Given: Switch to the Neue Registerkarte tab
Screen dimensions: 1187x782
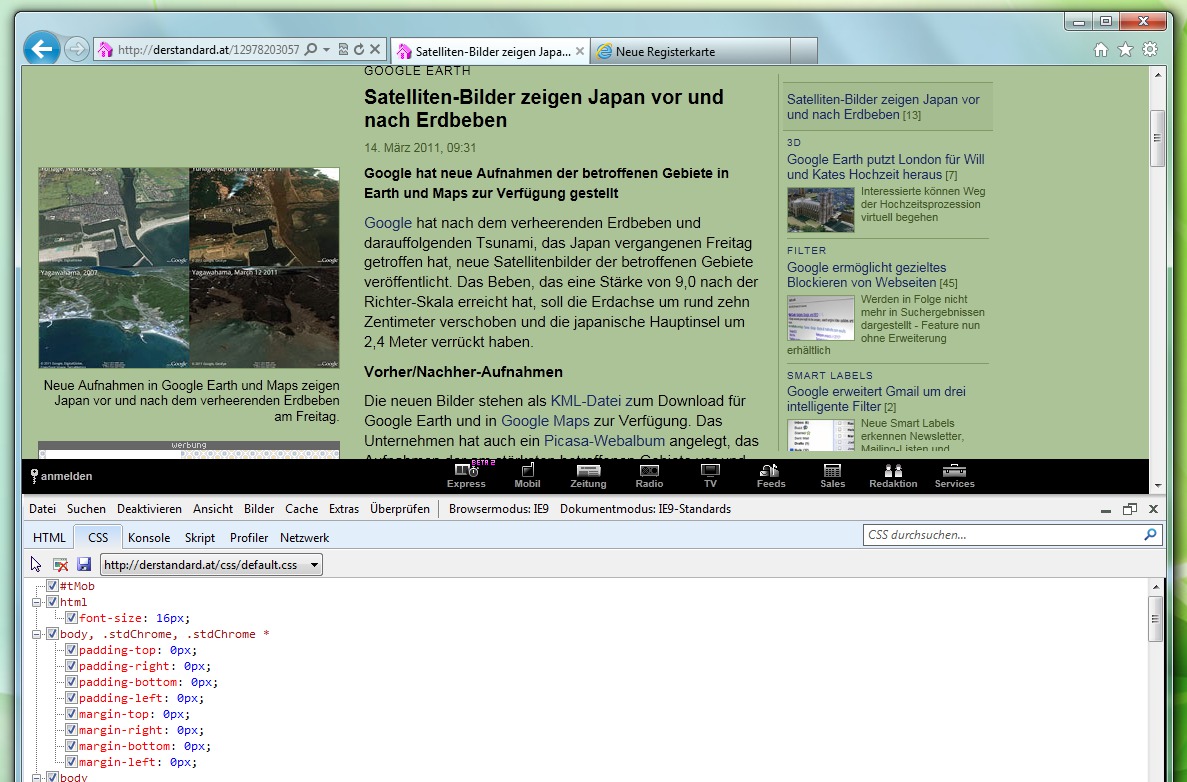Looking at the screenshot, I should 690,51.
